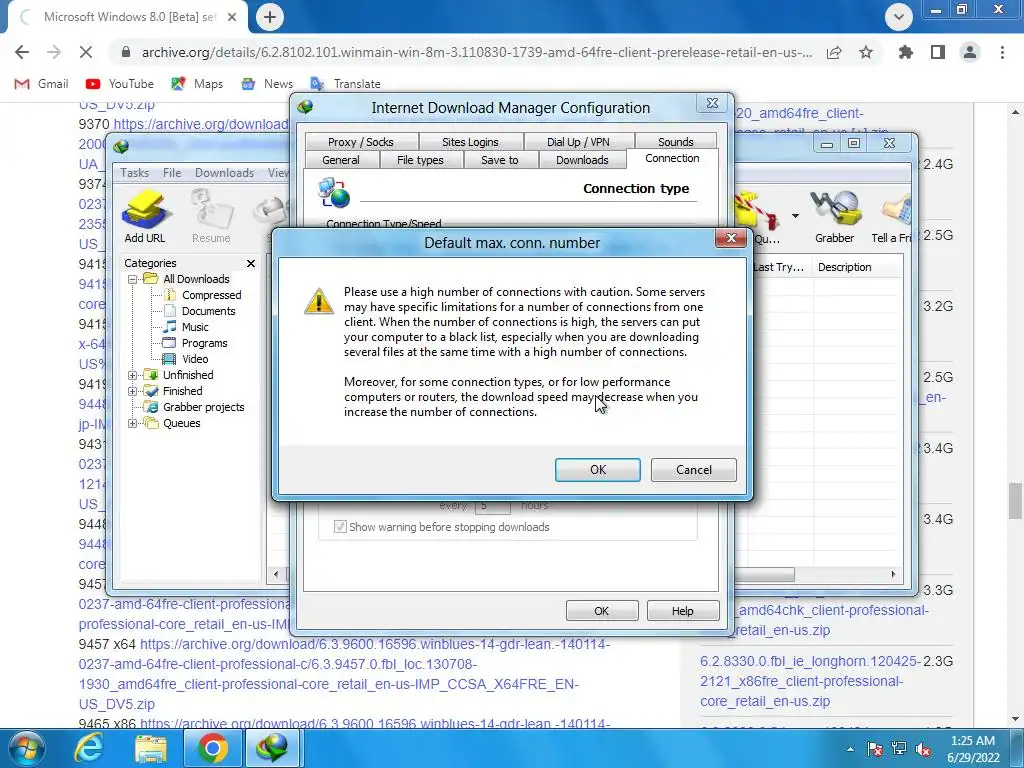1024x768 pixels.
Task: Open the Downloads menu in IDM
Action: (x=224, y=172)
